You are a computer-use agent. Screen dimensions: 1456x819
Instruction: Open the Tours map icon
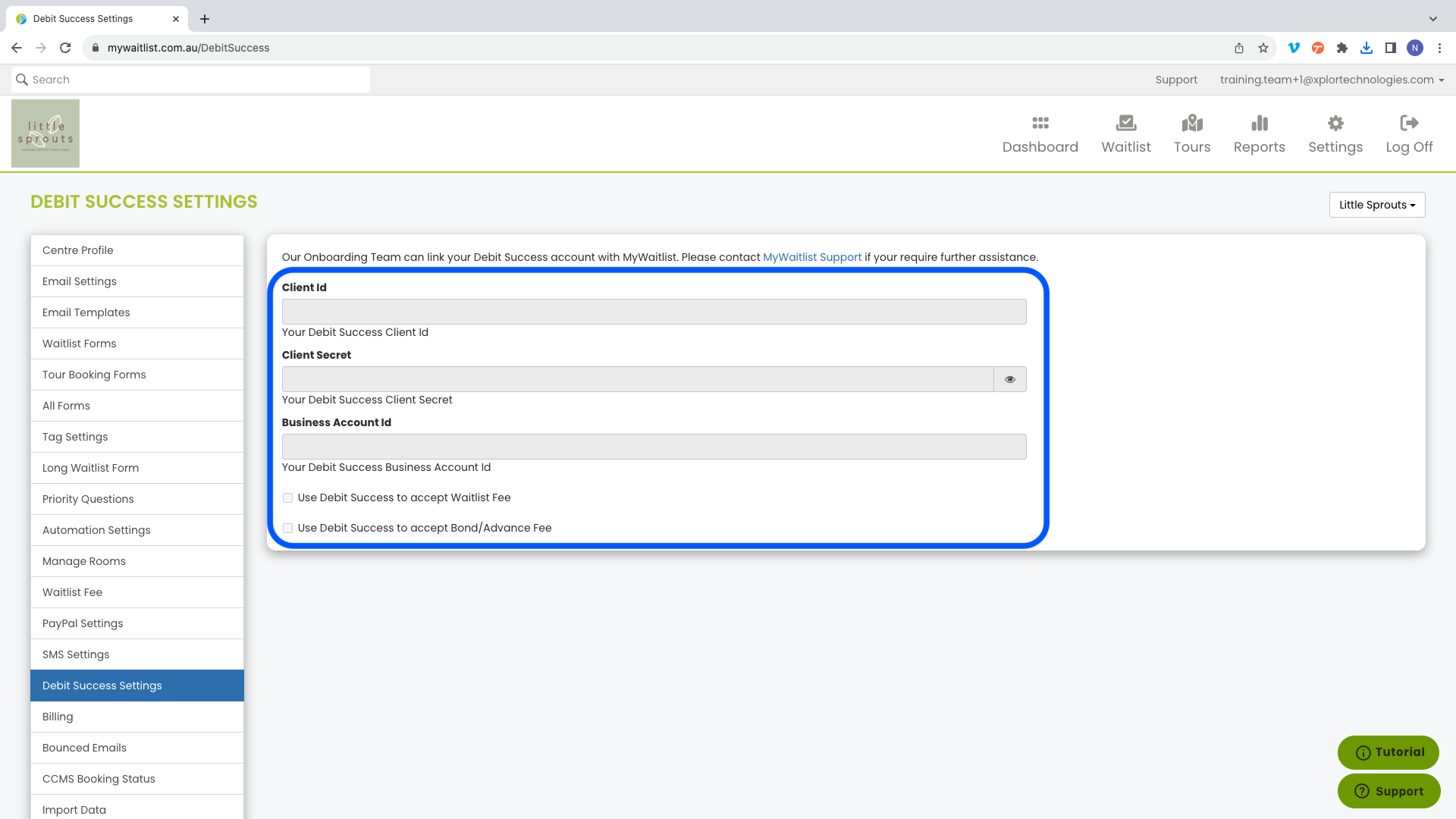tap(1192, 123)
